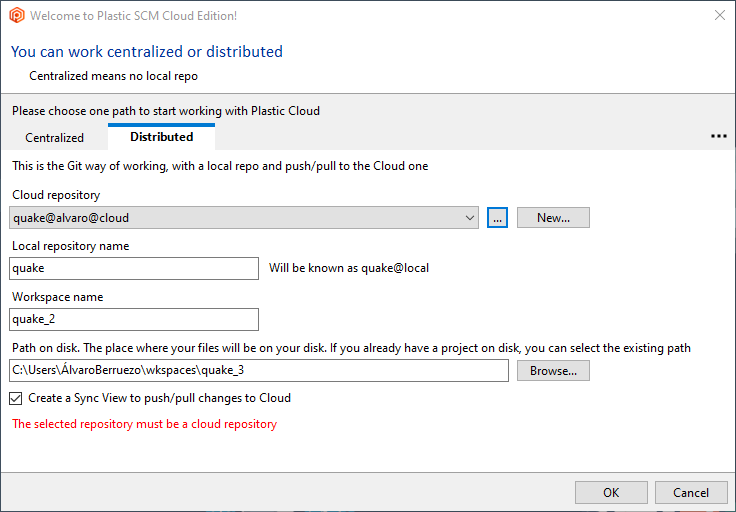Select the Distributed tab

(x=161, y=137)
